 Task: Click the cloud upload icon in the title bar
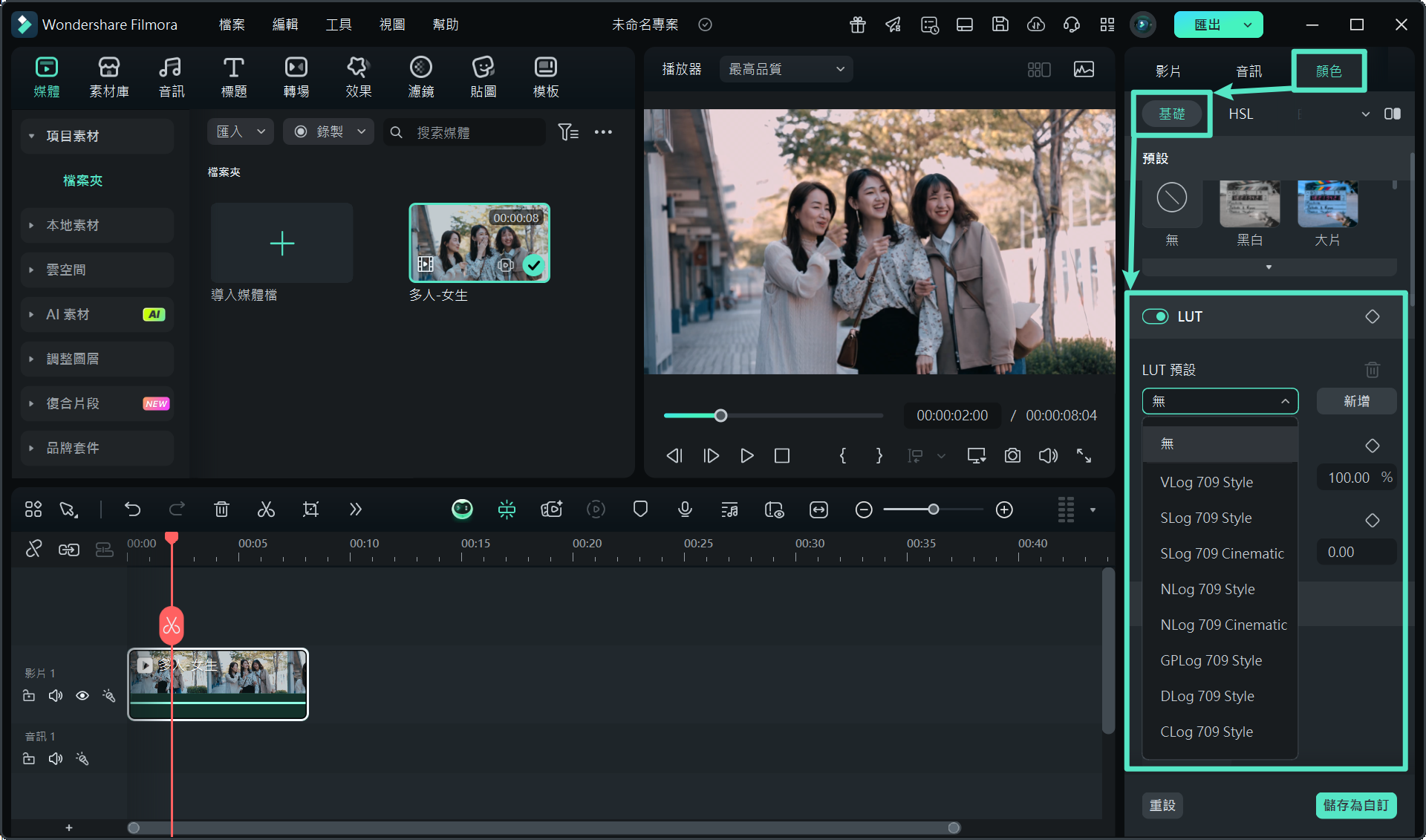pos(1035,25)
